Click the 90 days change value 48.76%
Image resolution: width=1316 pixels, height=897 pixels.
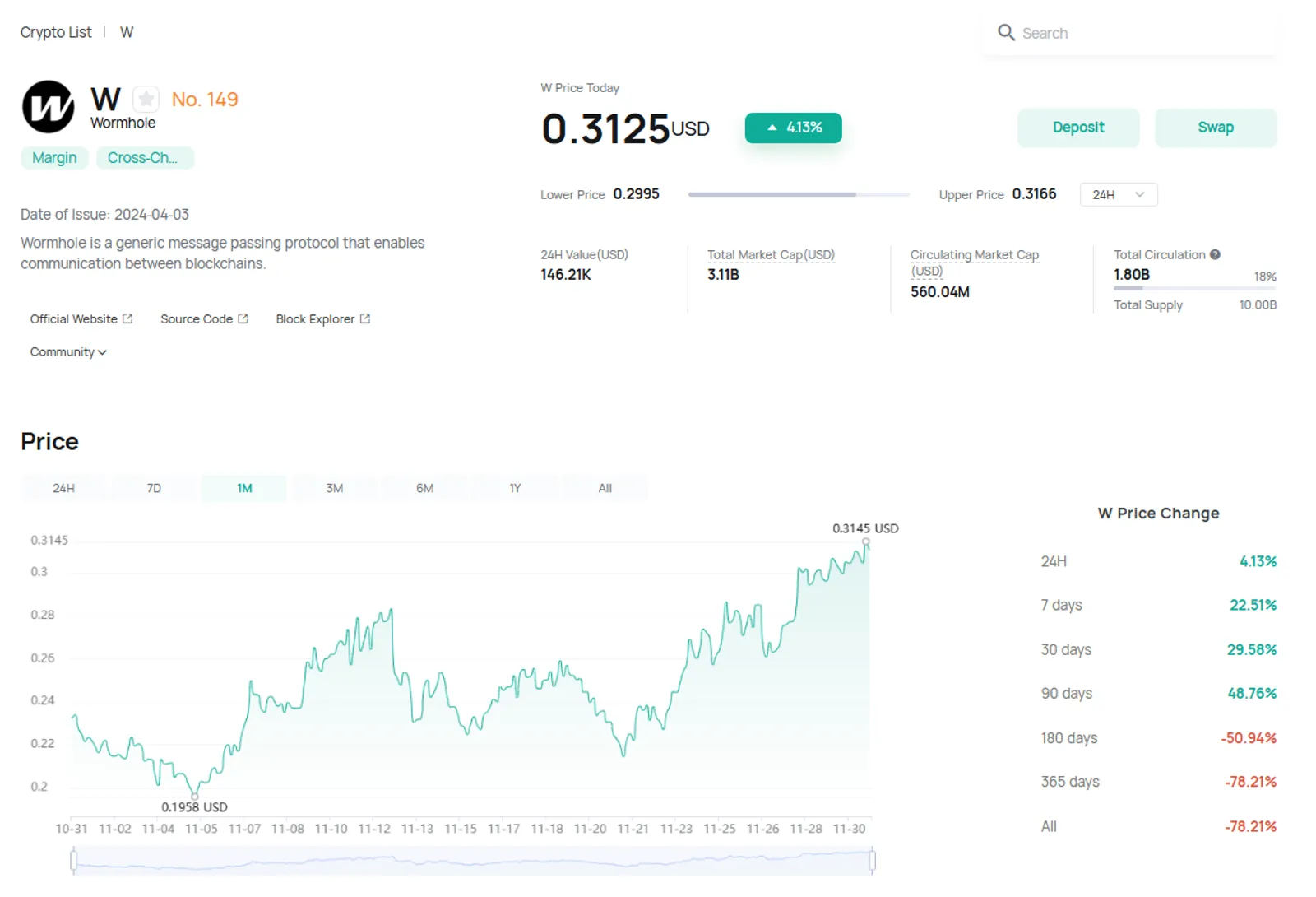click(1252, 694)
